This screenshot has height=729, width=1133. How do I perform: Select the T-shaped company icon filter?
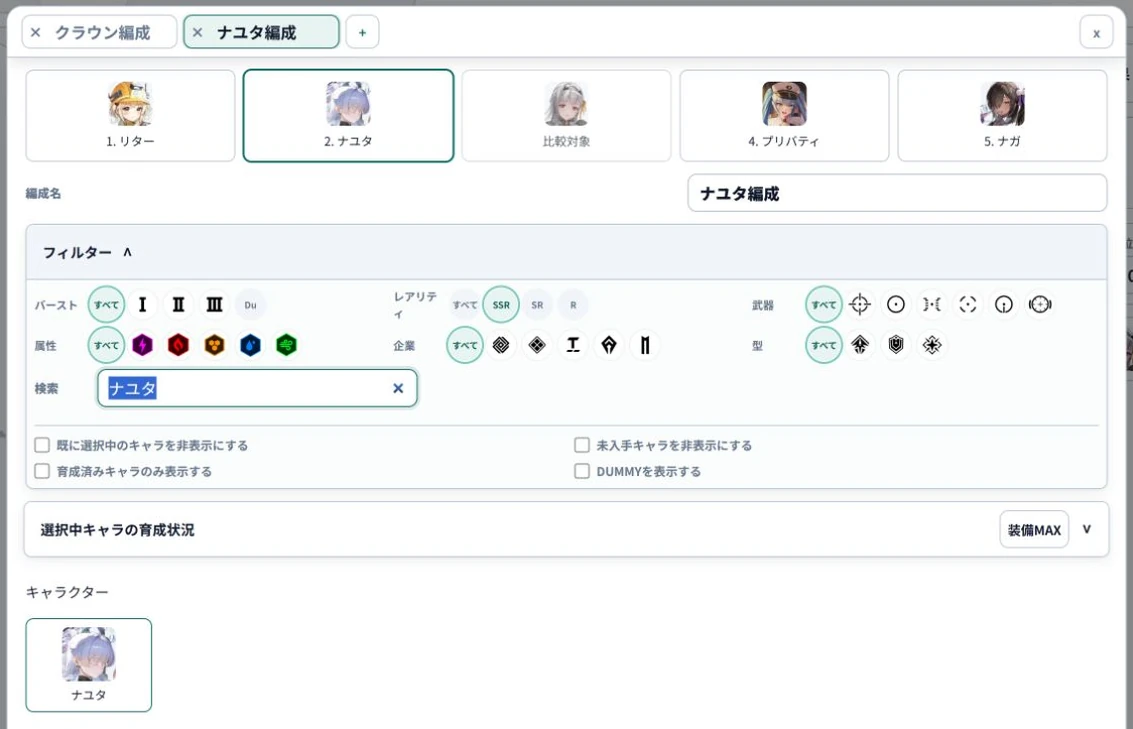pos(573,345)
